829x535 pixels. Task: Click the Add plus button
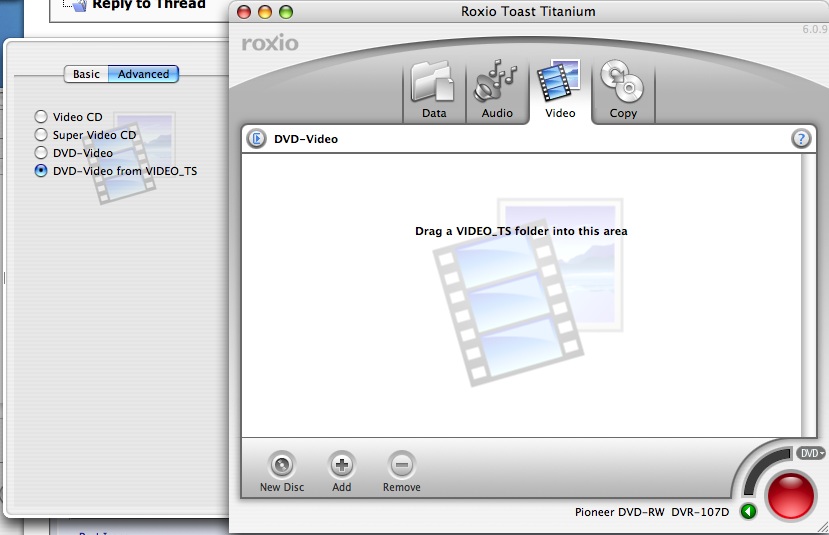(342, 472)
